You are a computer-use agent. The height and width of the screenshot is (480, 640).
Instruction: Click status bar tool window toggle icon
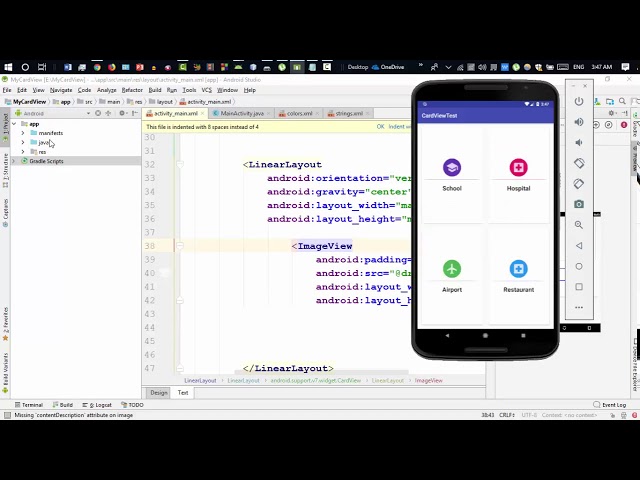pos(7,415)
